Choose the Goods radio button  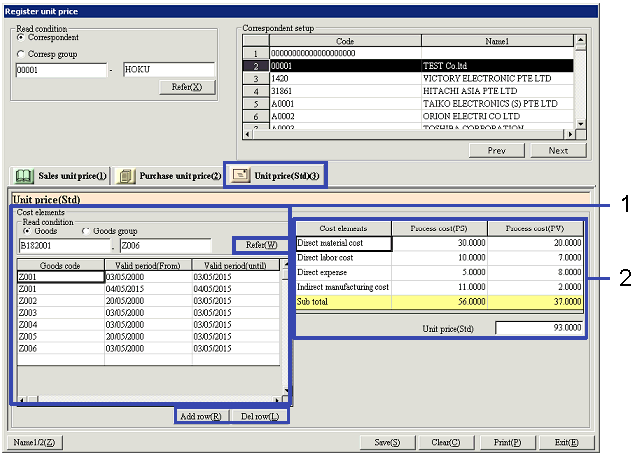(x=27, y=230)
